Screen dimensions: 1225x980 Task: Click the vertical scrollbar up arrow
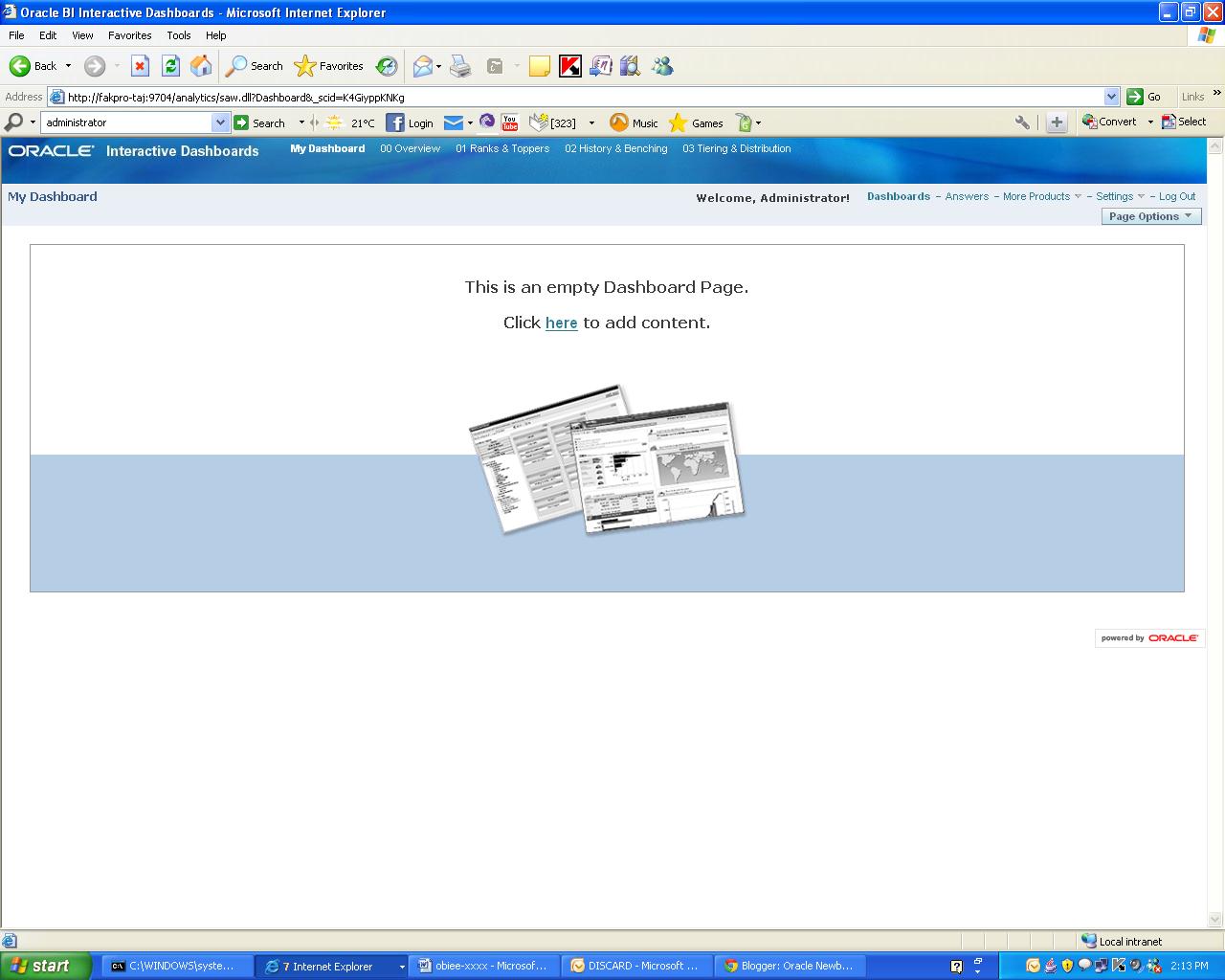coord(1215,146)
